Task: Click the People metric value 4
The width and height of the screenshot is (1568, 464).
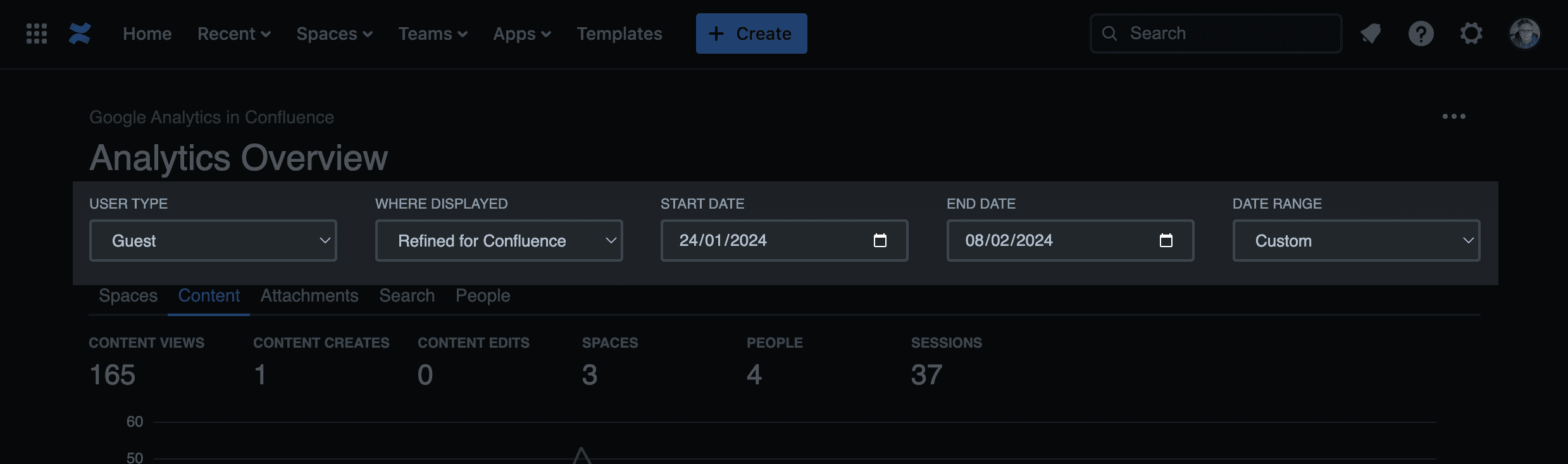Action: coord(754,375)
